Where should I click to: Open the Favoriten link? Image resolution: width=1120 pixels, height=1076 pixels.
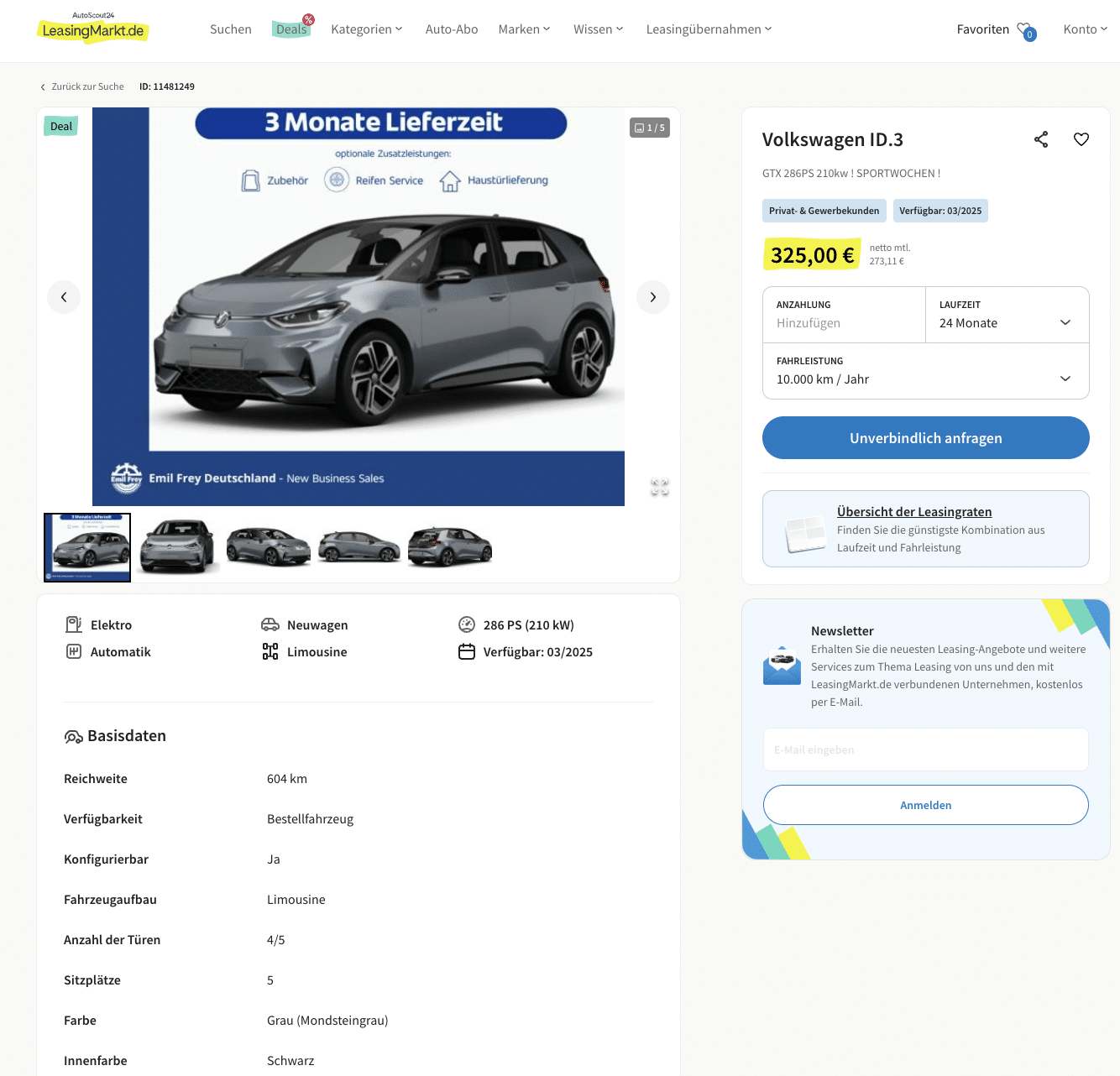(983, 29)
